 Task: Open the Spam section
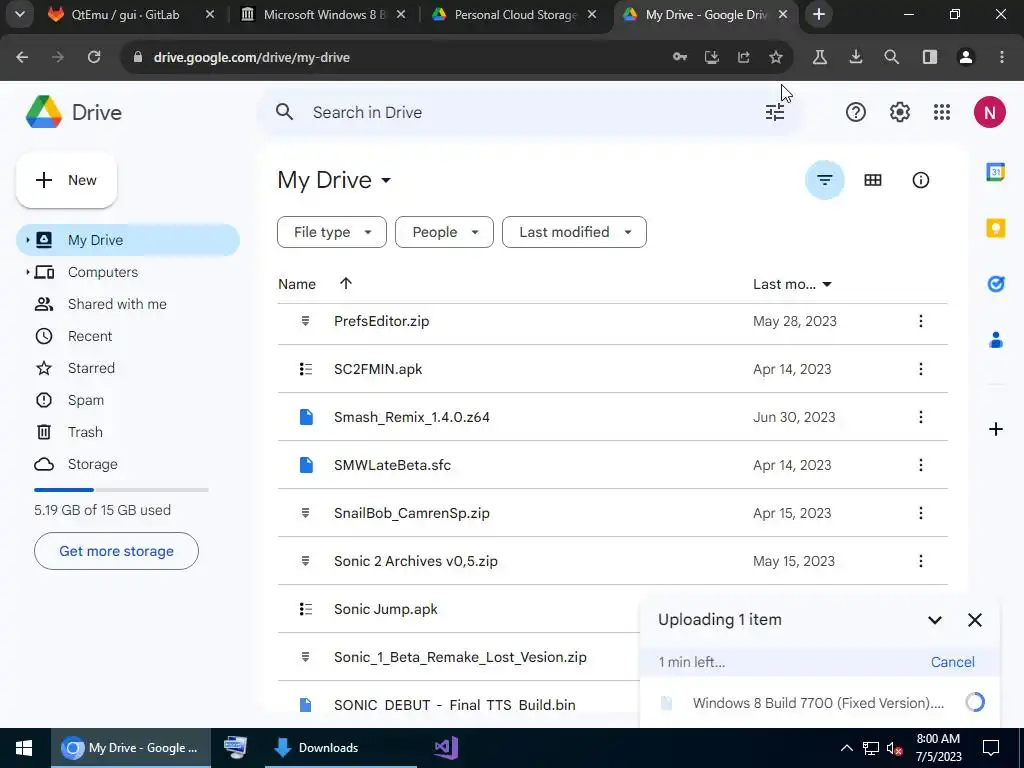pos(86,400)
